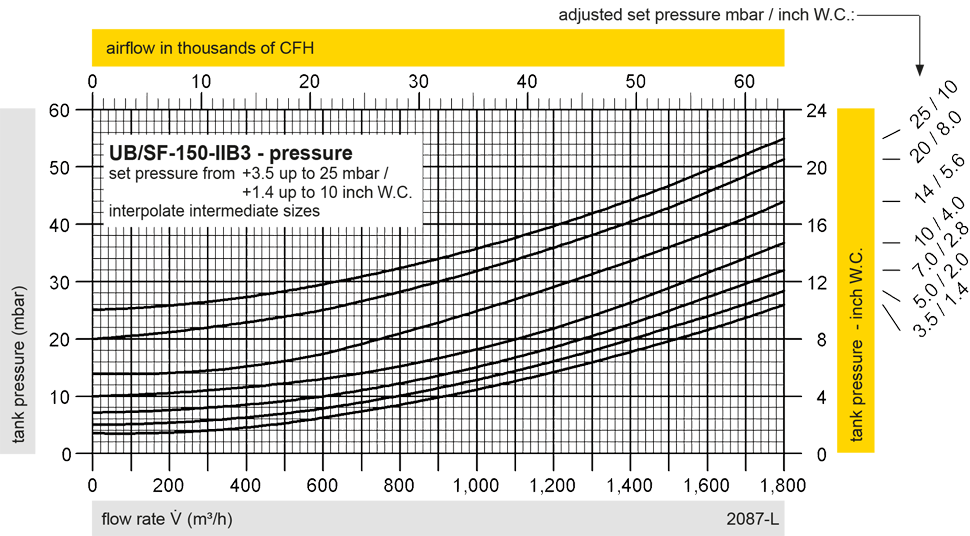This screenshot has width=970, height=536.
Task: Click the '+1.4 up to 10 inch W.C.' text line
Action: coord(327,192)
